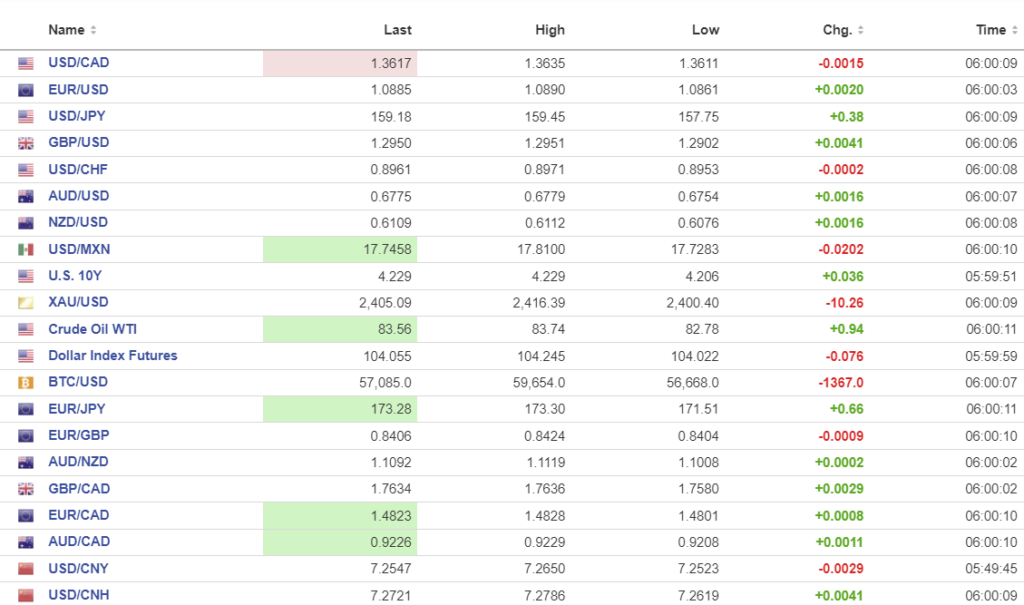Click the Mexico flag icon beside USD/MXN
The height and width of the screenshot is (605, 1024).
point(26,249)
